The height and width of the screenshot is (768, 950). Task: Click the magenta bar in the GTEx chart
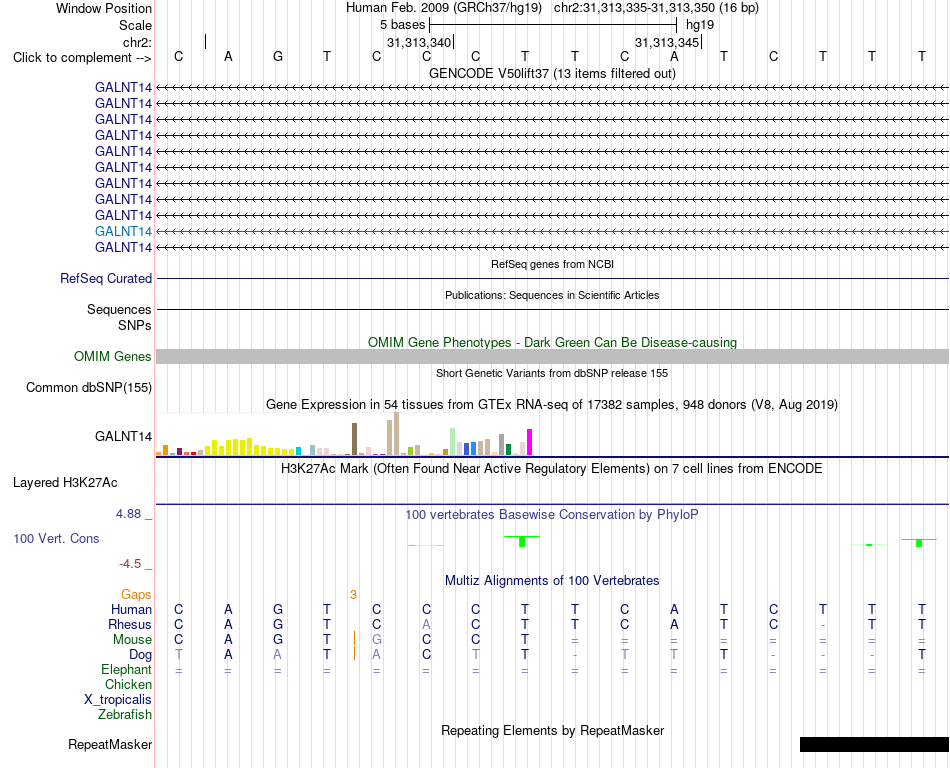pos(530,442)
